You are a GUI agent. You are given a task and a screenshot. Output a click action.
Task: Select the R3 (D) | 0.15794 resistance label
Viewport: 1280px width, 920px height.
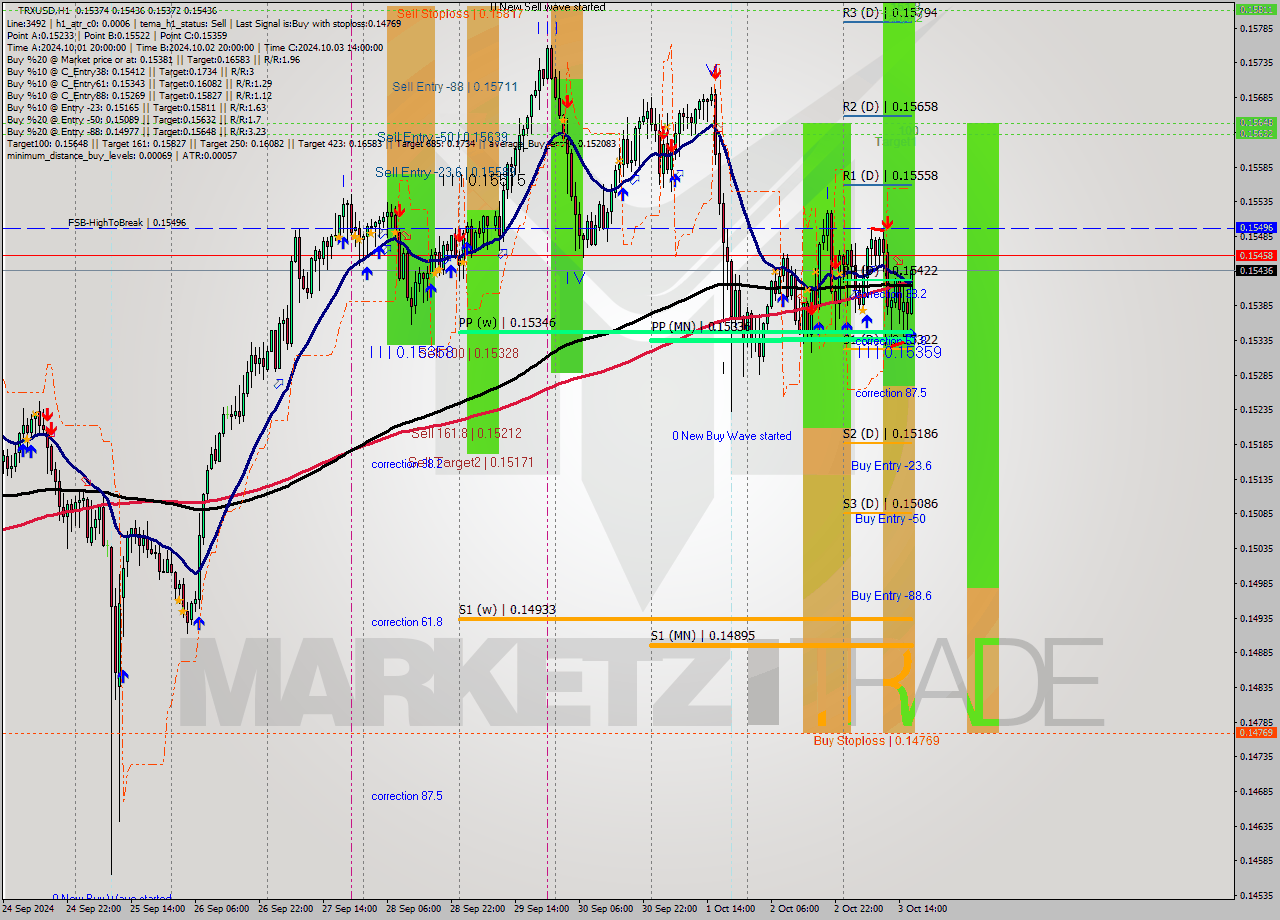(890, 13)
